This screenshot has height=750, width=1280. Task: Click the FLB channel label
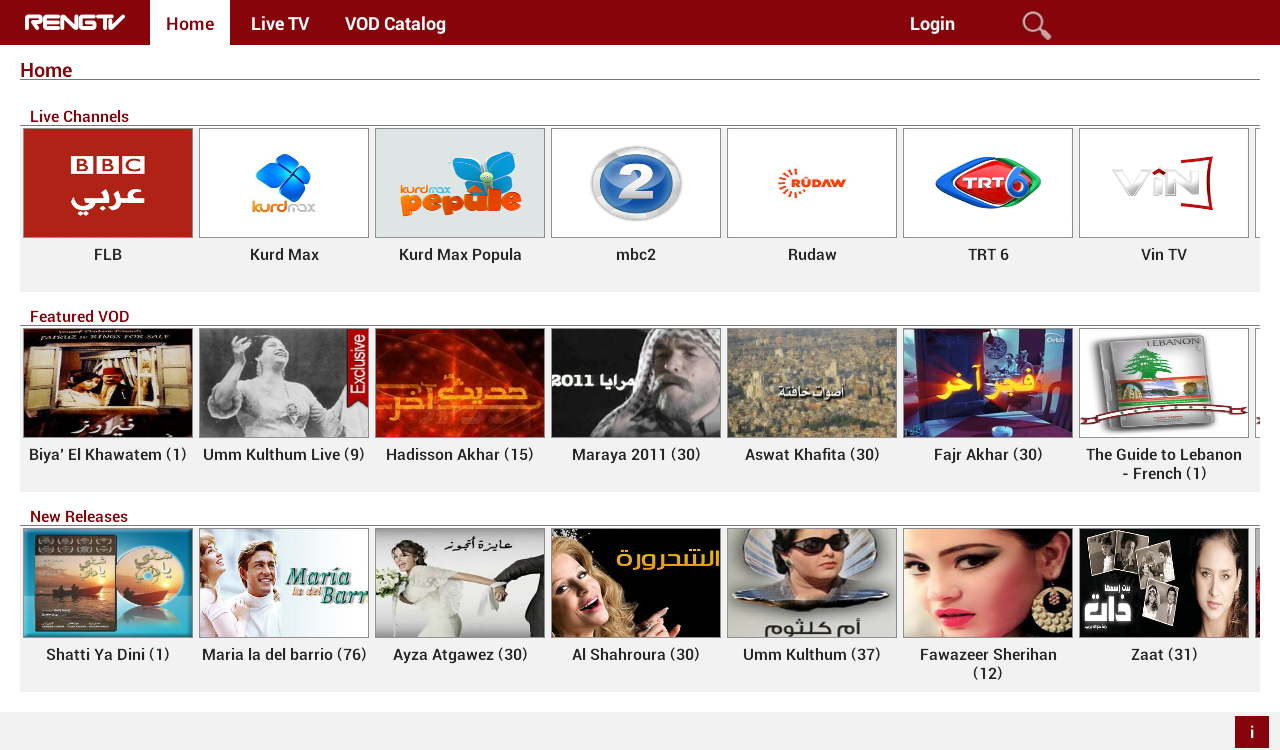pyautogui.click(x=108, y=255)
